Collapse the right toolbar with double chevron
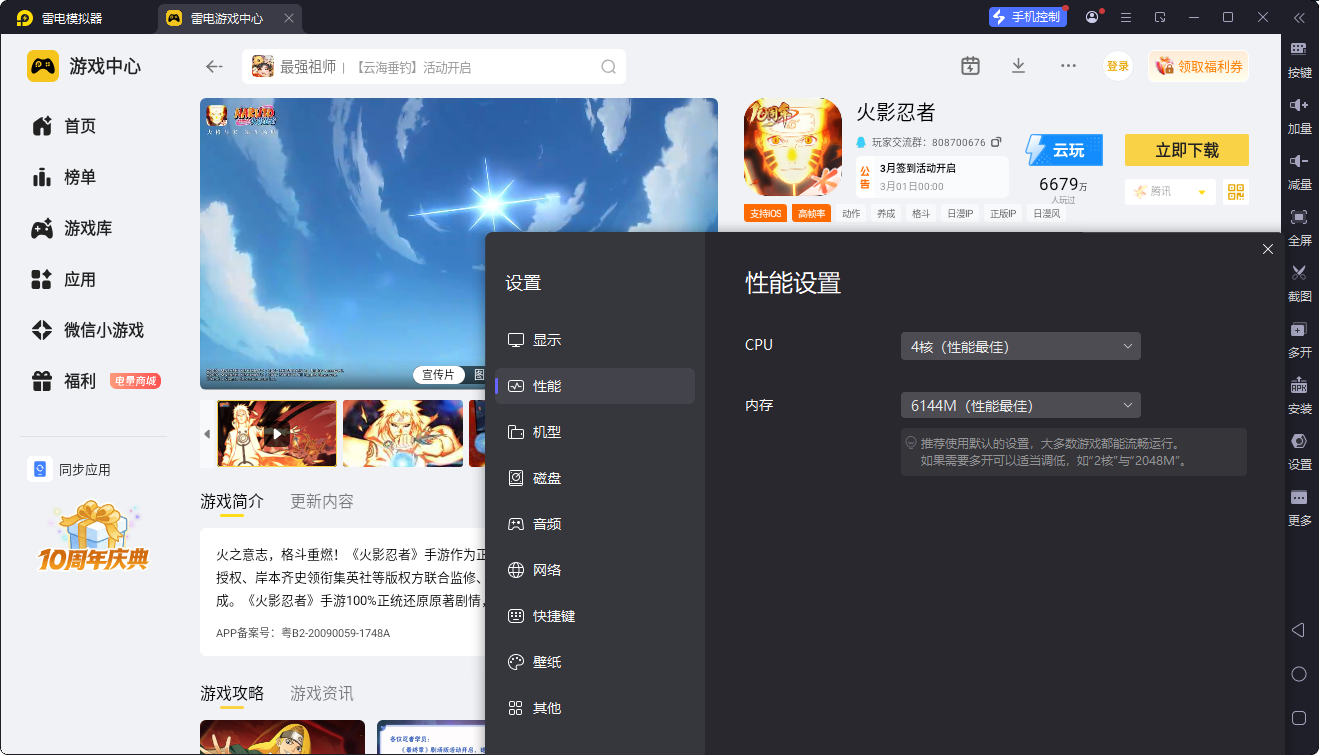Viewport: 1319px width, 755px height. [1299, 17]
